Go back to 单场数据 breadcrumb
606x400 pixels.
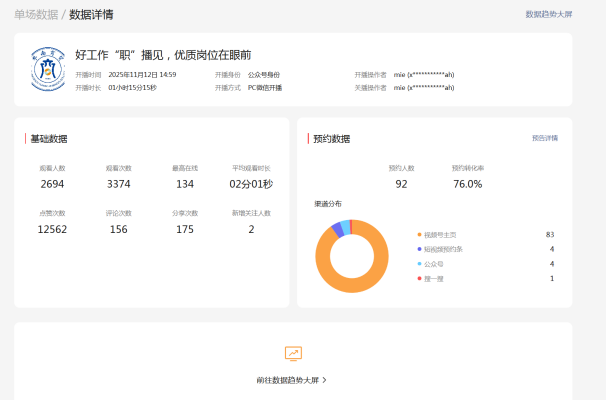point(35,15)
